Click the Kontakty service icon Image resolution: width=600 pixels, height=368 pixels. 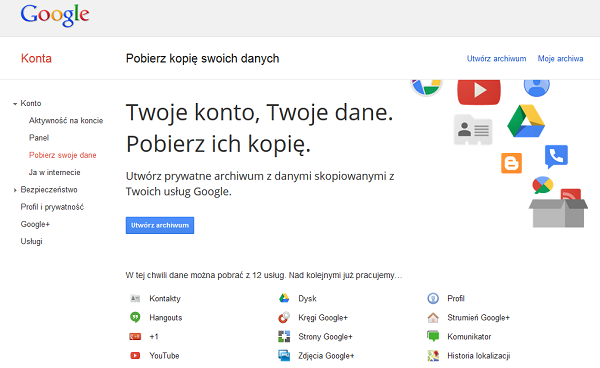[x=135, y=298]
